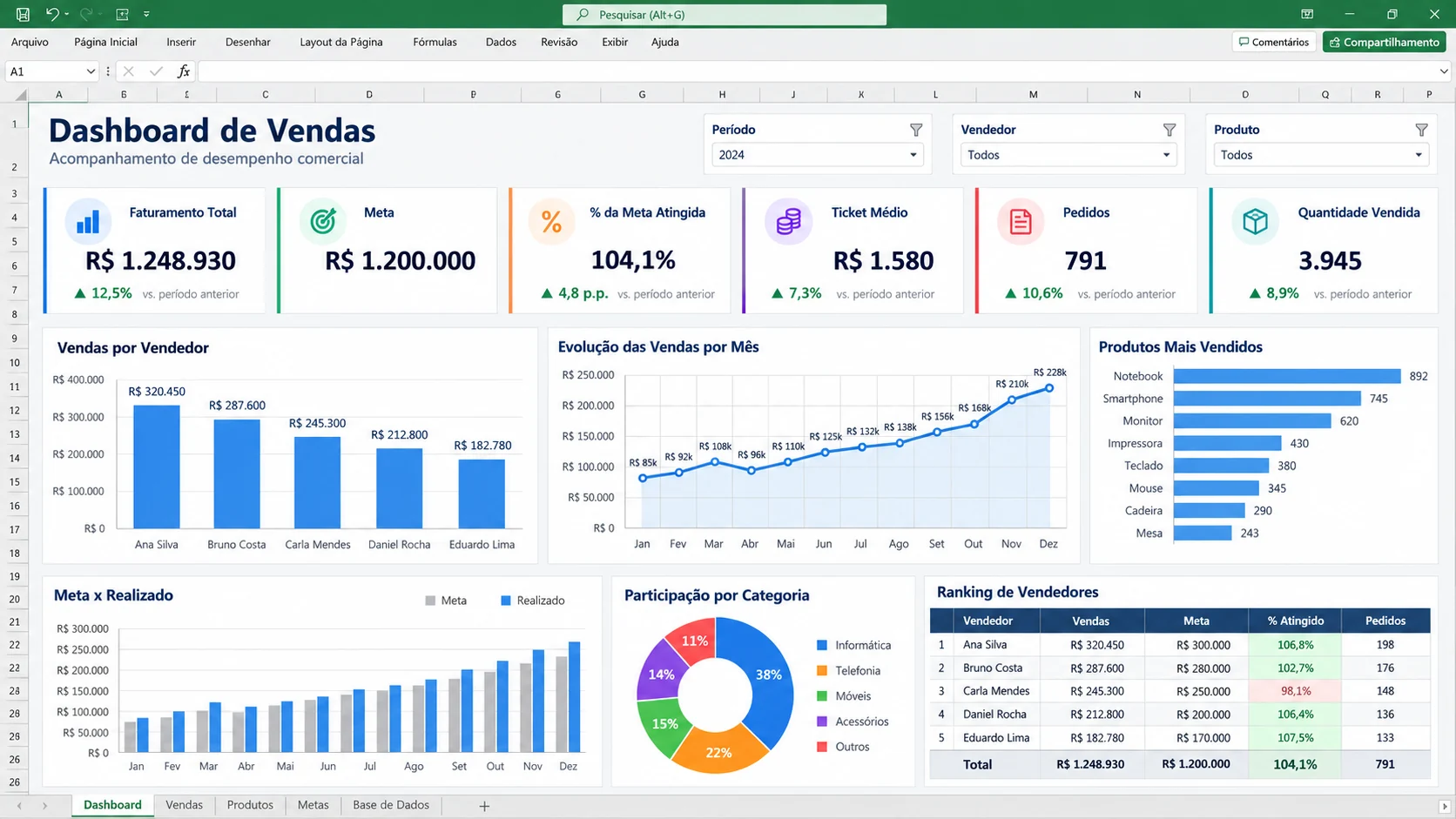Click the Ticket Médio coins icon

point(788,221)
